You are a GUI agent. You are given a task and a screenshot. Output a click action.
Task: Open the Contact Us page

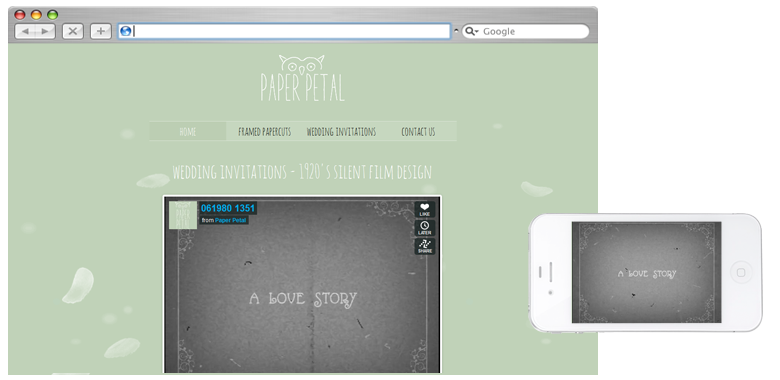(x=418, y=132)
